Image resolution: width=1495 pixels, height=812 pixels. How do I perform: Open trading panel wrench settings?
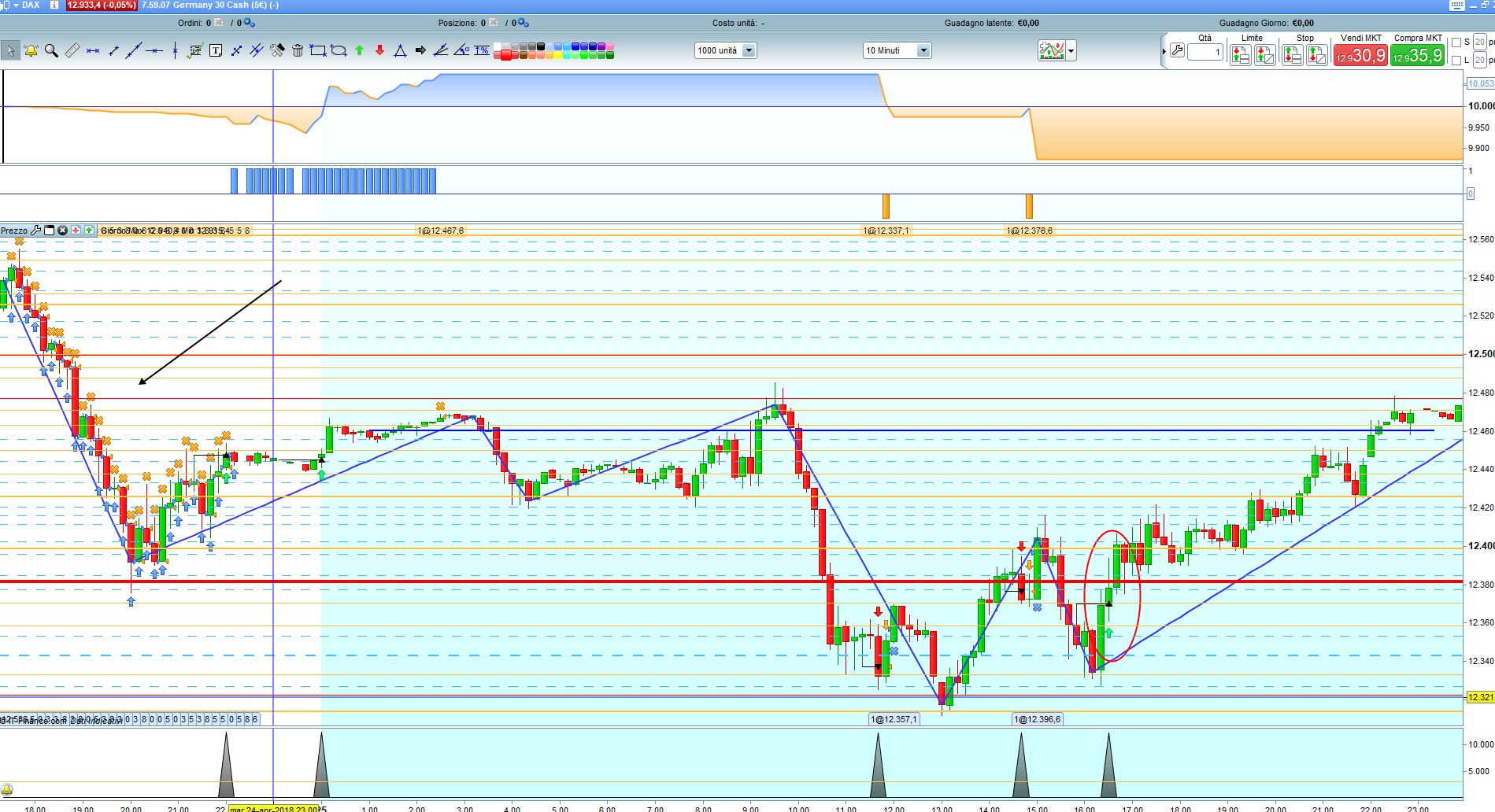(1177, 51)
